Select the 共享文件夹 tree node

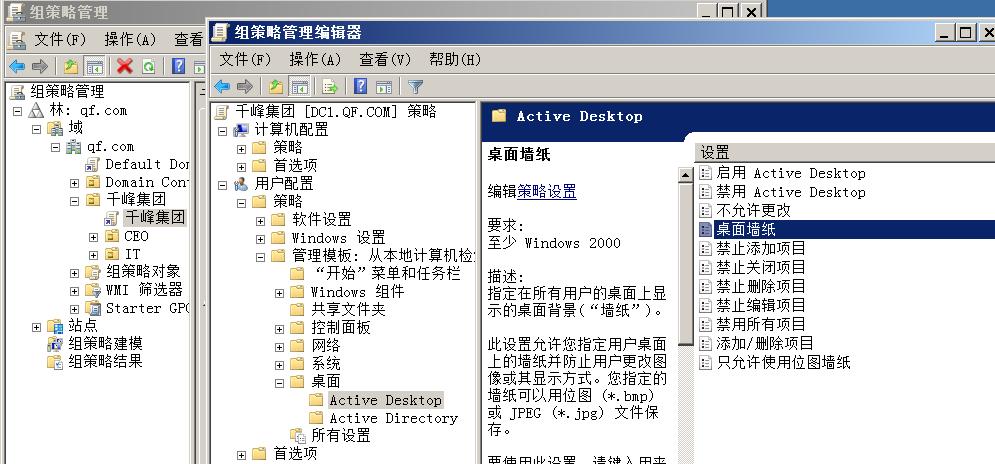click(x=348, y=310)
